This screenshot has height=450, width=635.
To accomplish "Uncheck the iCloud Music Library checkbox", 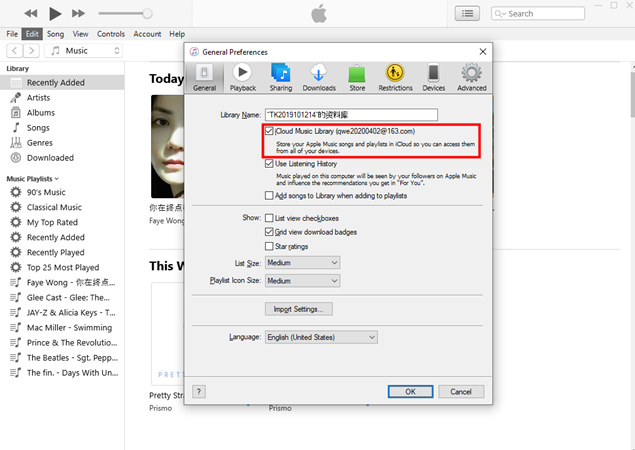I will coord(269,131).
